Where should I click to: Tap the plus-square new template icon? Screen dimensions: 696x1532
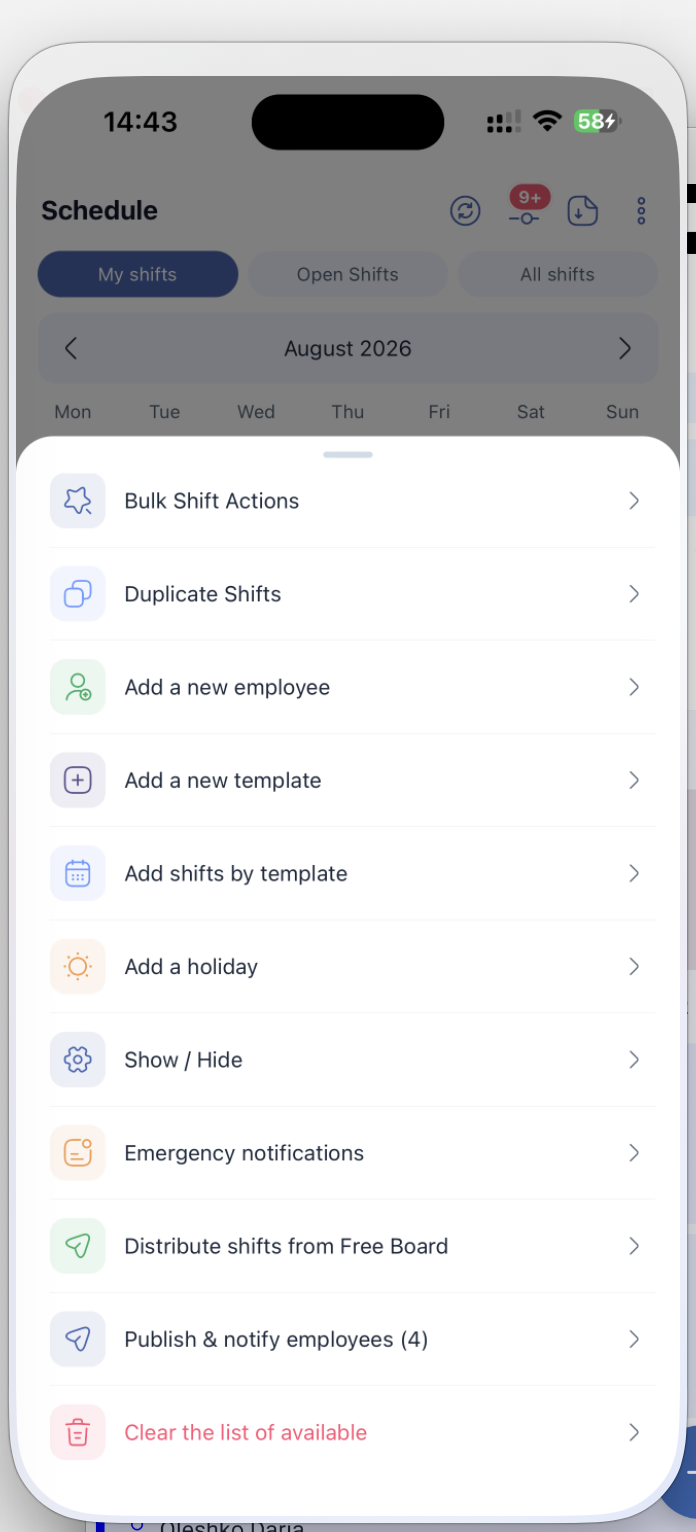[x=78, y=780]
